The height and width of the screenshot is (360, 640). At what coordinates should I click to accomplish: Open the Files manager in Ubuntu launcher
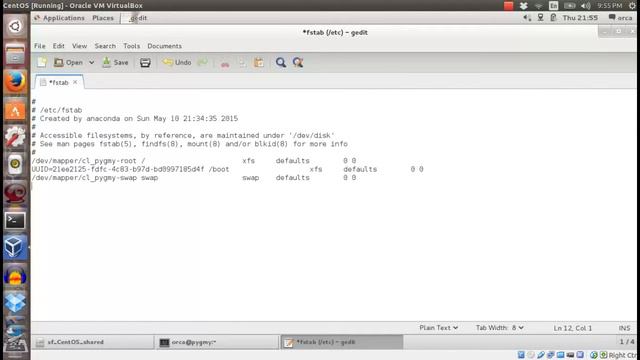(x=15, y=54)
